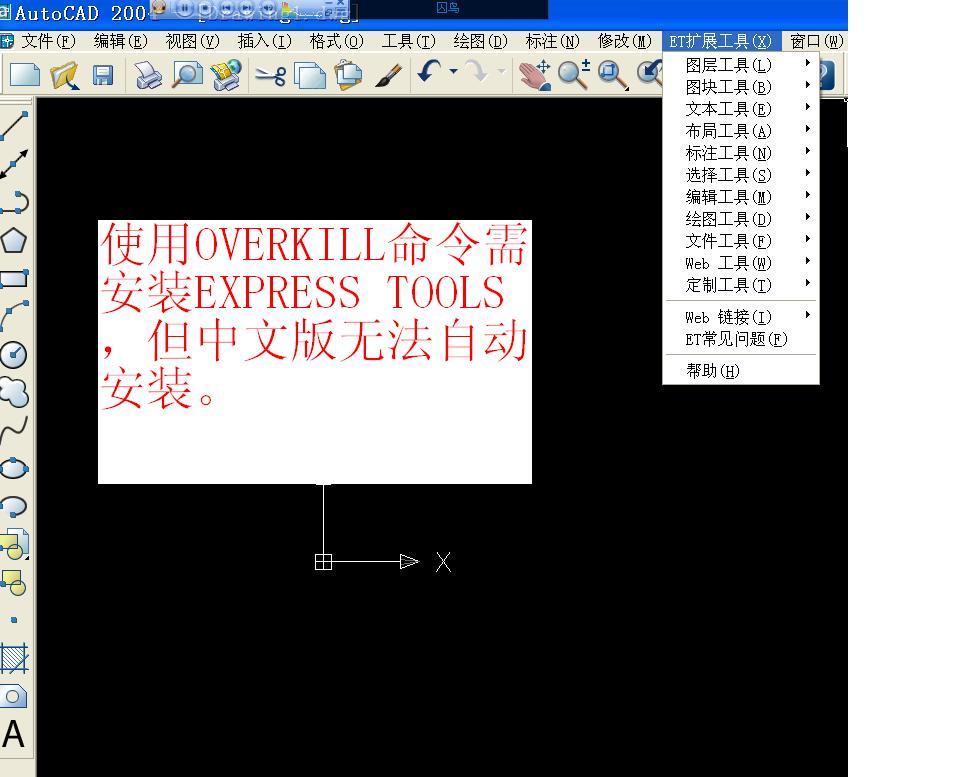Select the Point tool
960x777 pixels.
[x=14, y=620]
